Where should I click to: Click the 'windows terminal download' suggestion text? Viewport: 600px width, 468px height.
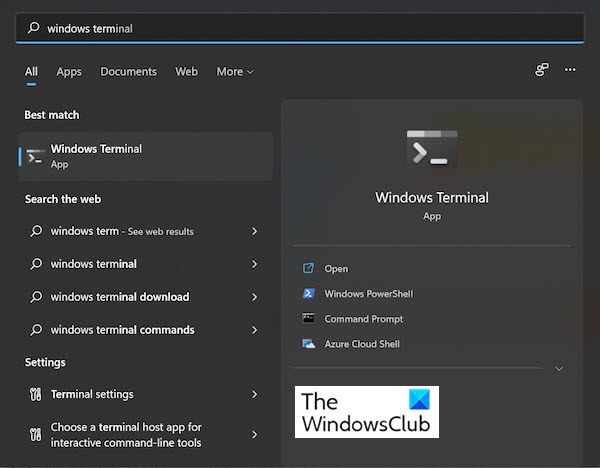[x=120, y=297]
